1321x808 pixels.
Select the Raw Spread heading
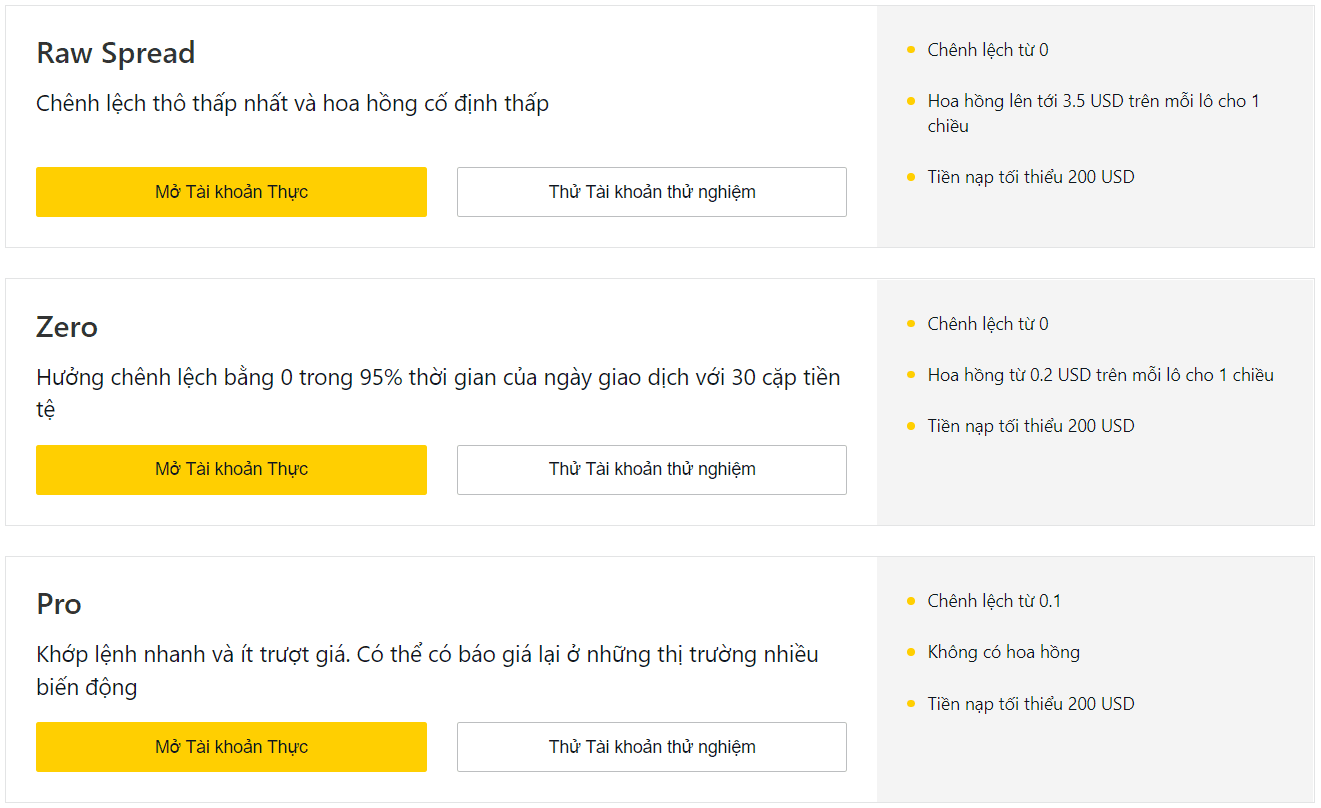[116, 53]
